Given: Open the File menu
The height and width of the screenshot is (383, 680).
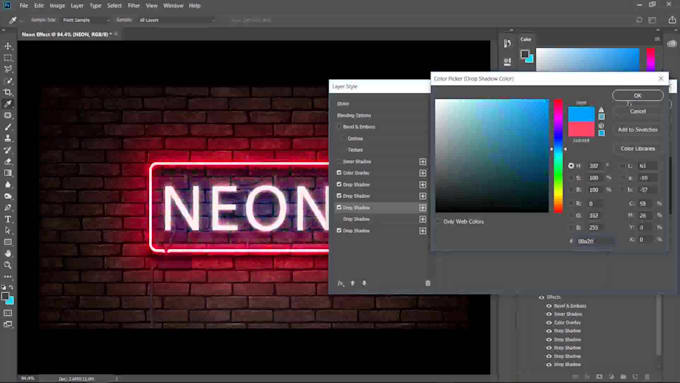Looking at the screenshot, I should [x=24, y=6].
